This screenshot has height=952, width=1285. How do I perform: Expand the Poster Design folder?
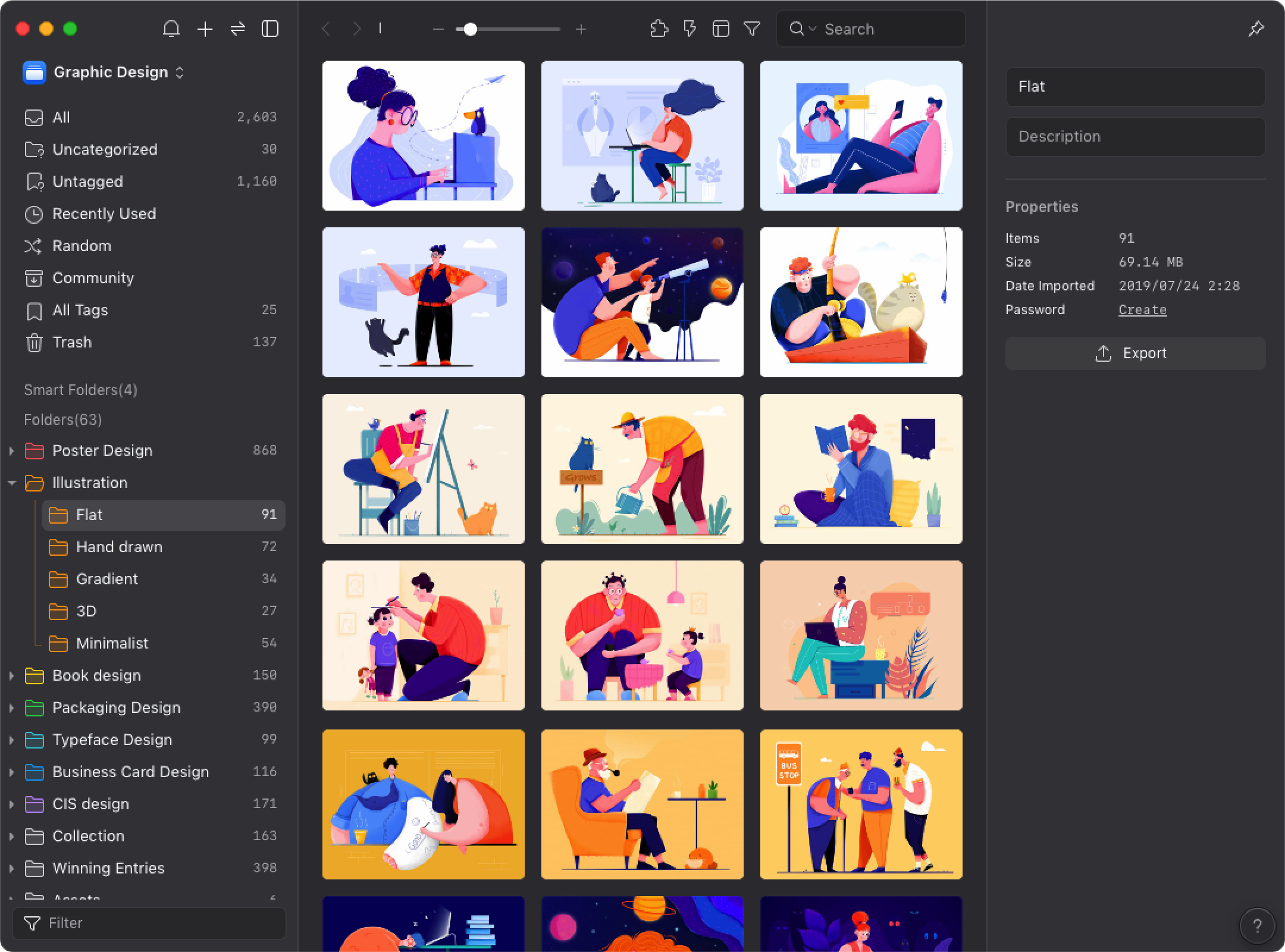coord(11,451)
